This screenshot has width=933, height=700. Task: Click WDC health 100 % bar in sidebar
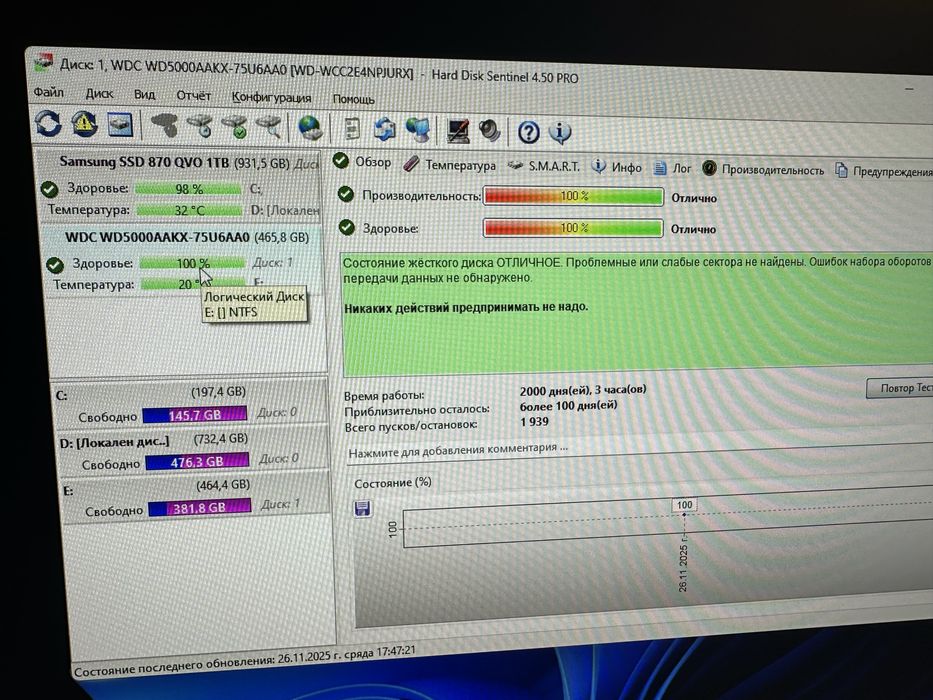193,263
